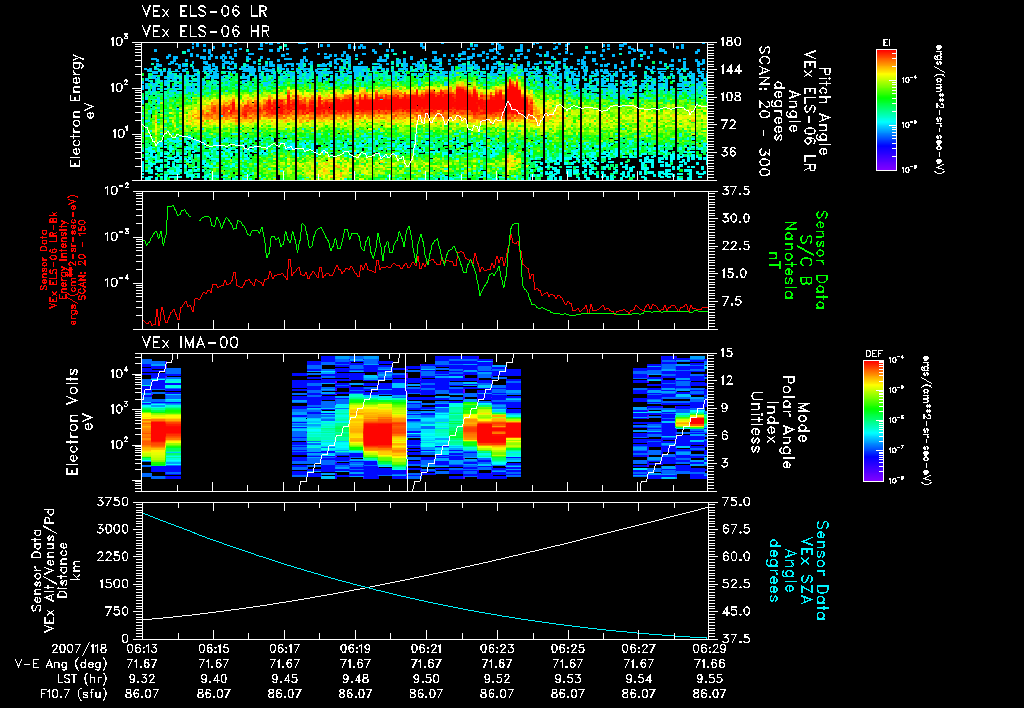Click the pitch angle tick 180
This screenshot has height=708, width=1024.
tap(730, 42)
